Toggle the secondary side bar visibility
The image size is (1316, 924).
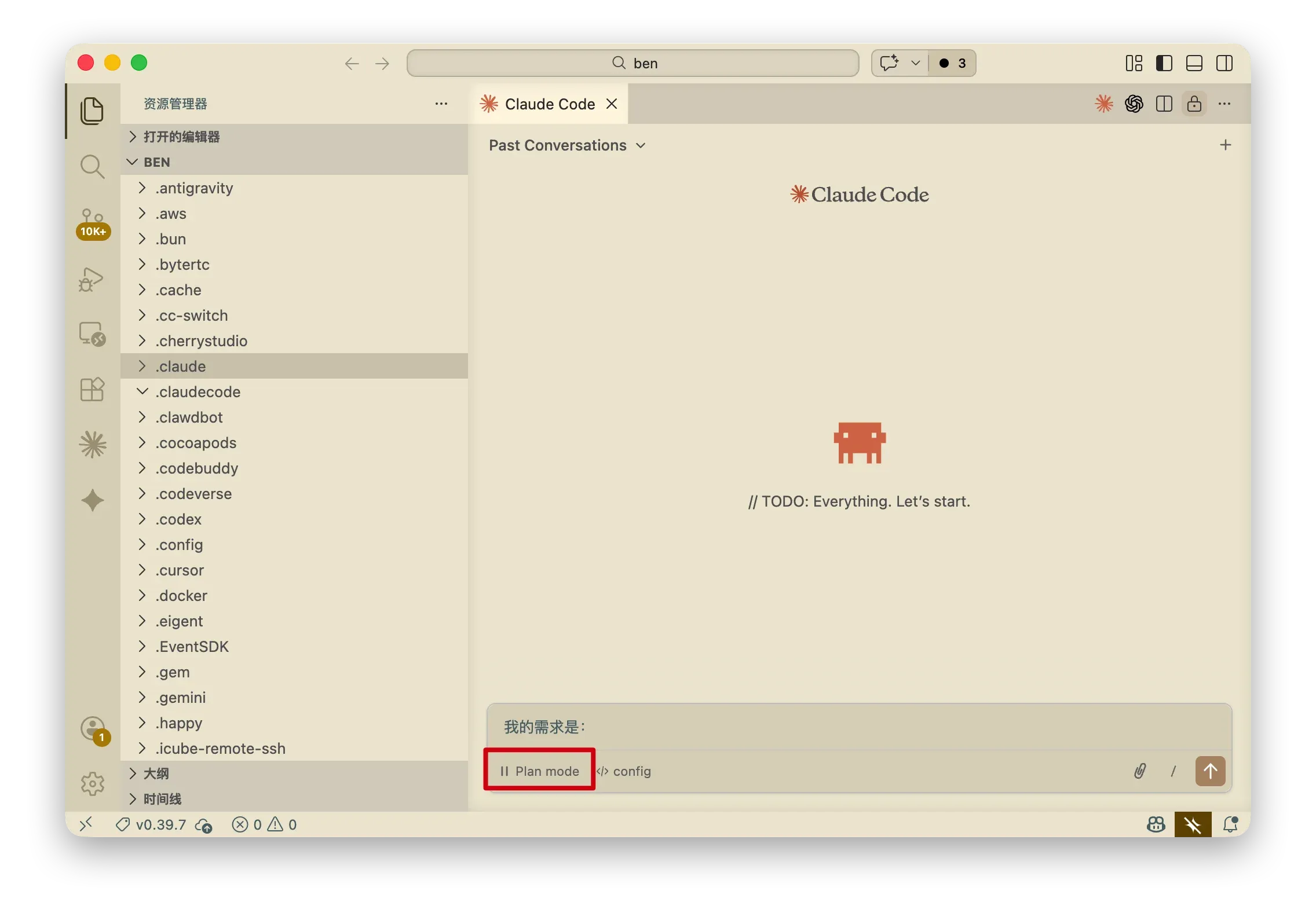1224,63
